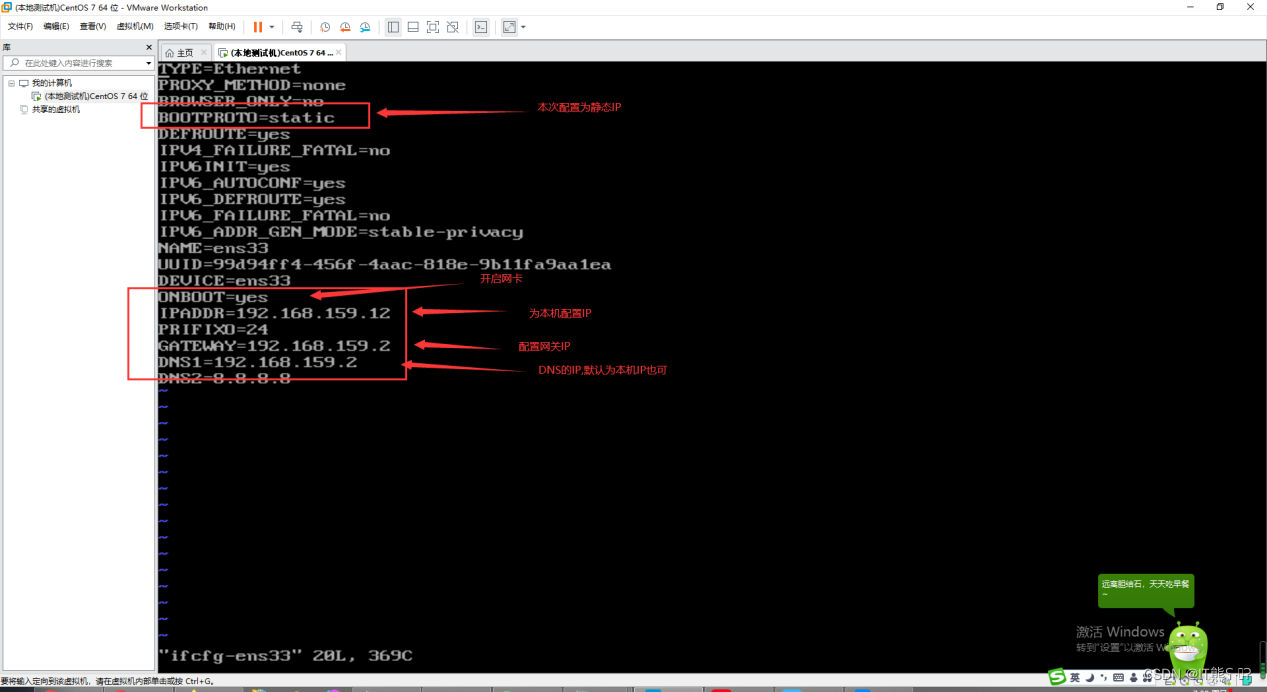1267x692 pixels.
Task: Open the stretch mode dropdown arrow
Action: [x=523, y=27]
